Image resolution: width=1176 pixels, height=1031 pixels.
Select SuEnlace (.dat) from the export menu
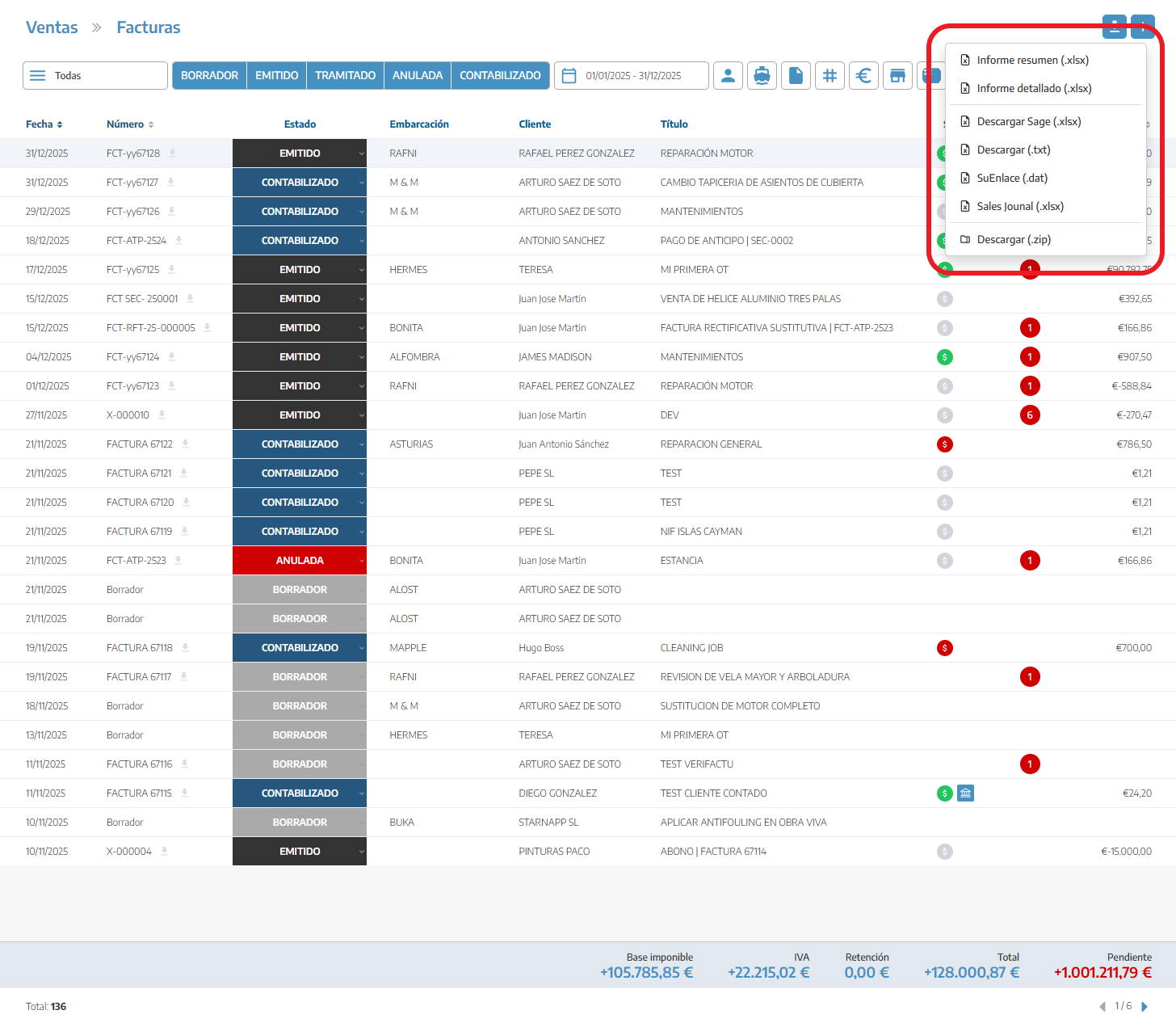[1045, 178]
